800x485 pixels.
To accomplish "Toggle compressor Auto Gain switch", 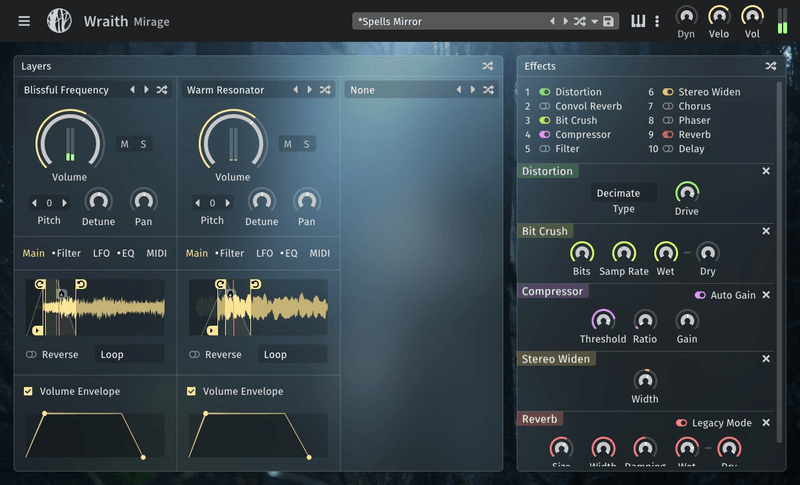I will click(700, 295).
